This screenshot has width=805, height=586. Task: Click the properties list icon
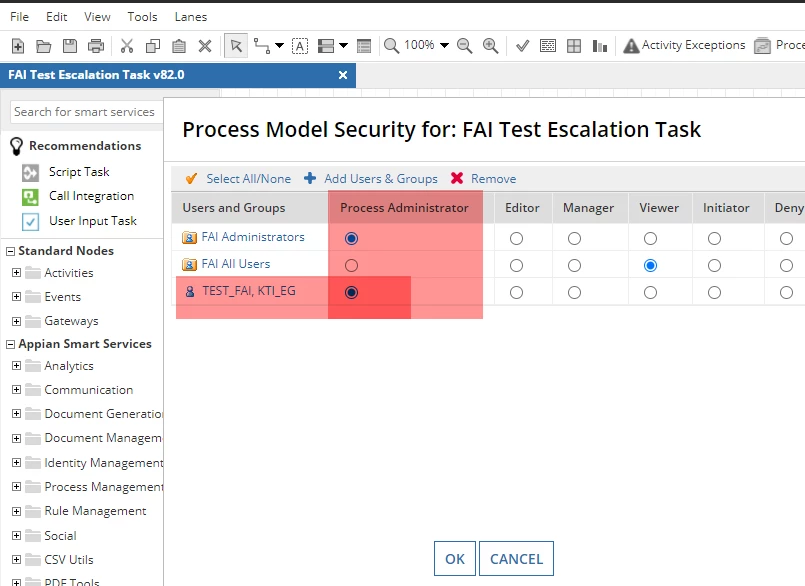364,46
